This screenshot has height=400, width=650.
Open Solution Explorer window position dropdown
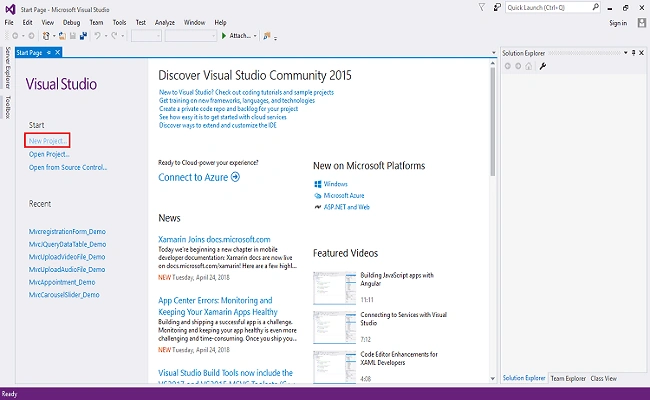[626, 53]
